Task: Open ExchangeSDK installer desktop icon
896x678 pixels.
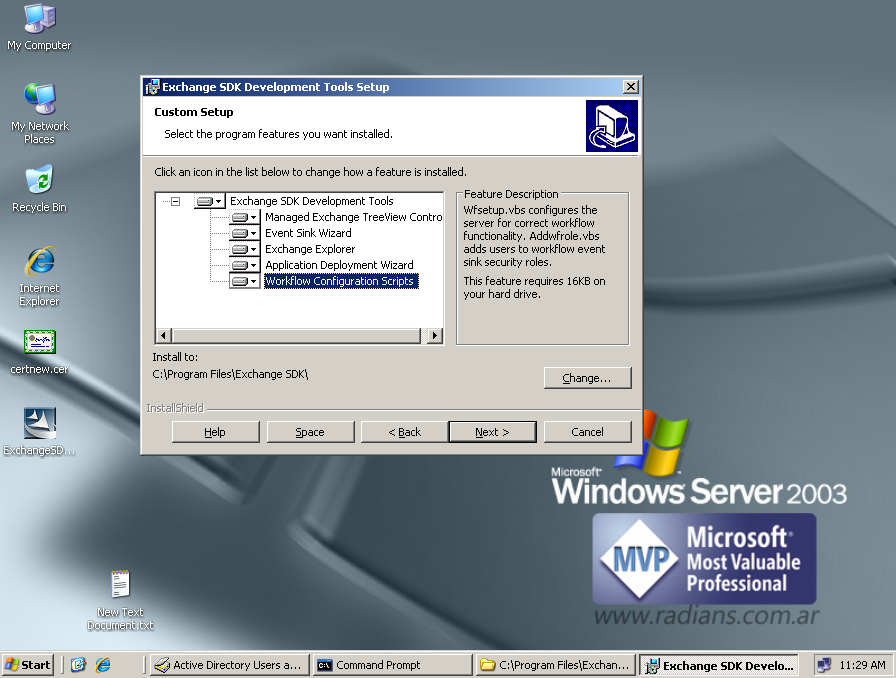Action: pyautogui.click(x=39, y=425)
